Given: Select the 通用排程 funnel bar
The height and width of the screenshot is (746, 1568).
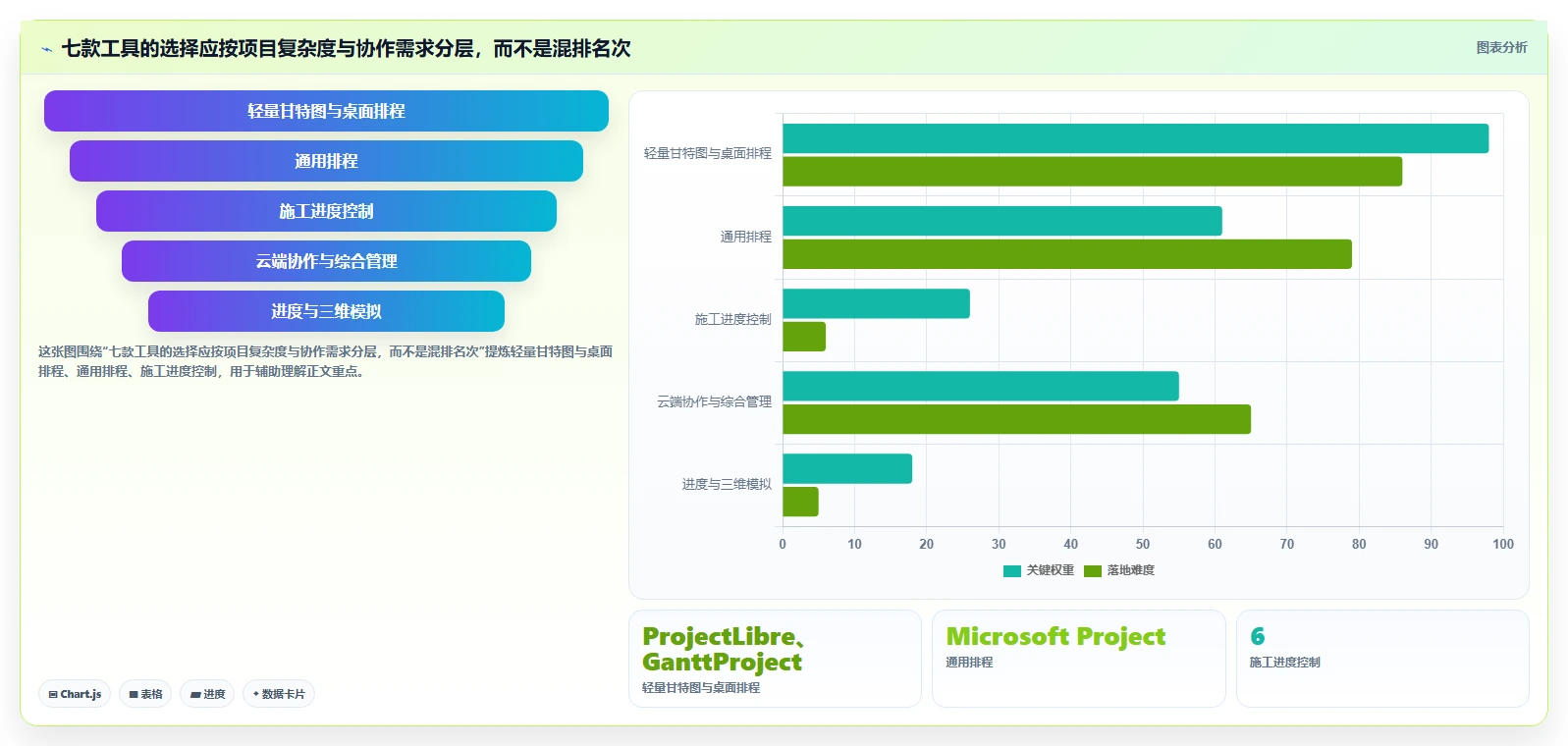Looking at the screenshot, I should click(326, 161).
